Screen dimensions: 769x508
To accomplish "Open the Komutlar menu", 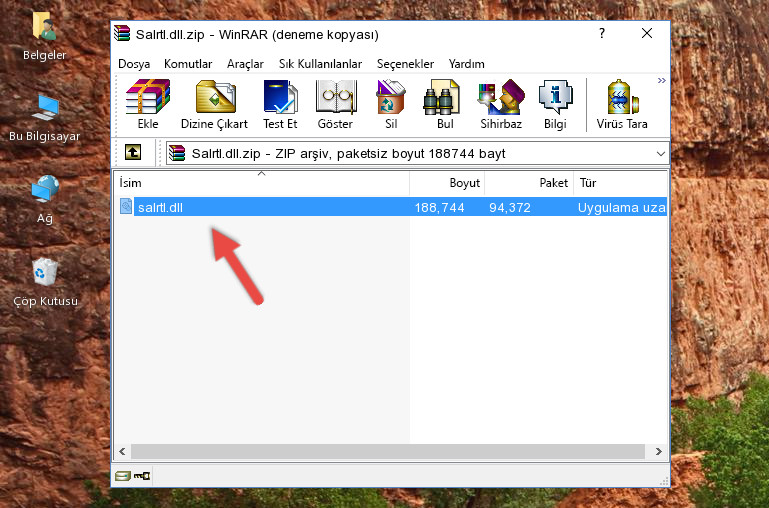I will click(188, 64).
